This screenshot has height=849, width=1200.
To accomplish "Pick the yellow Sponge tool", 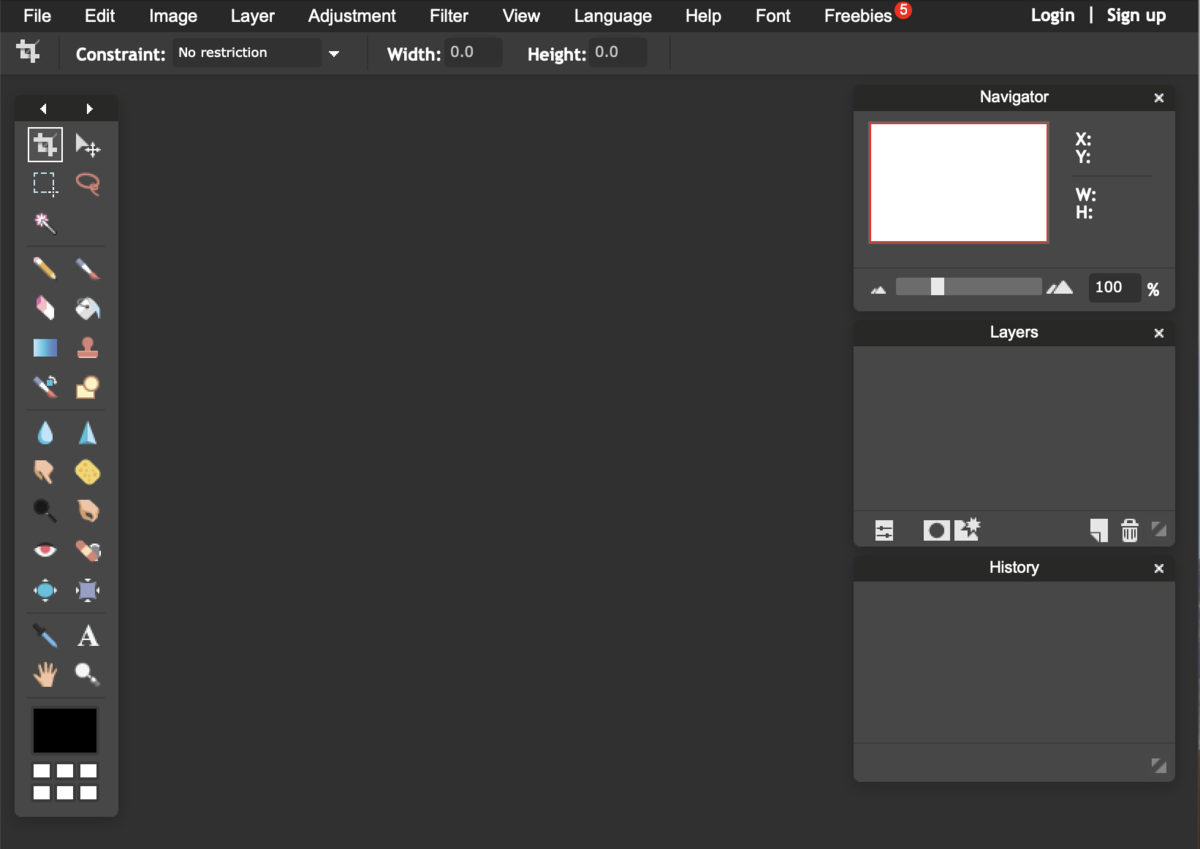I will pos(88,471).
